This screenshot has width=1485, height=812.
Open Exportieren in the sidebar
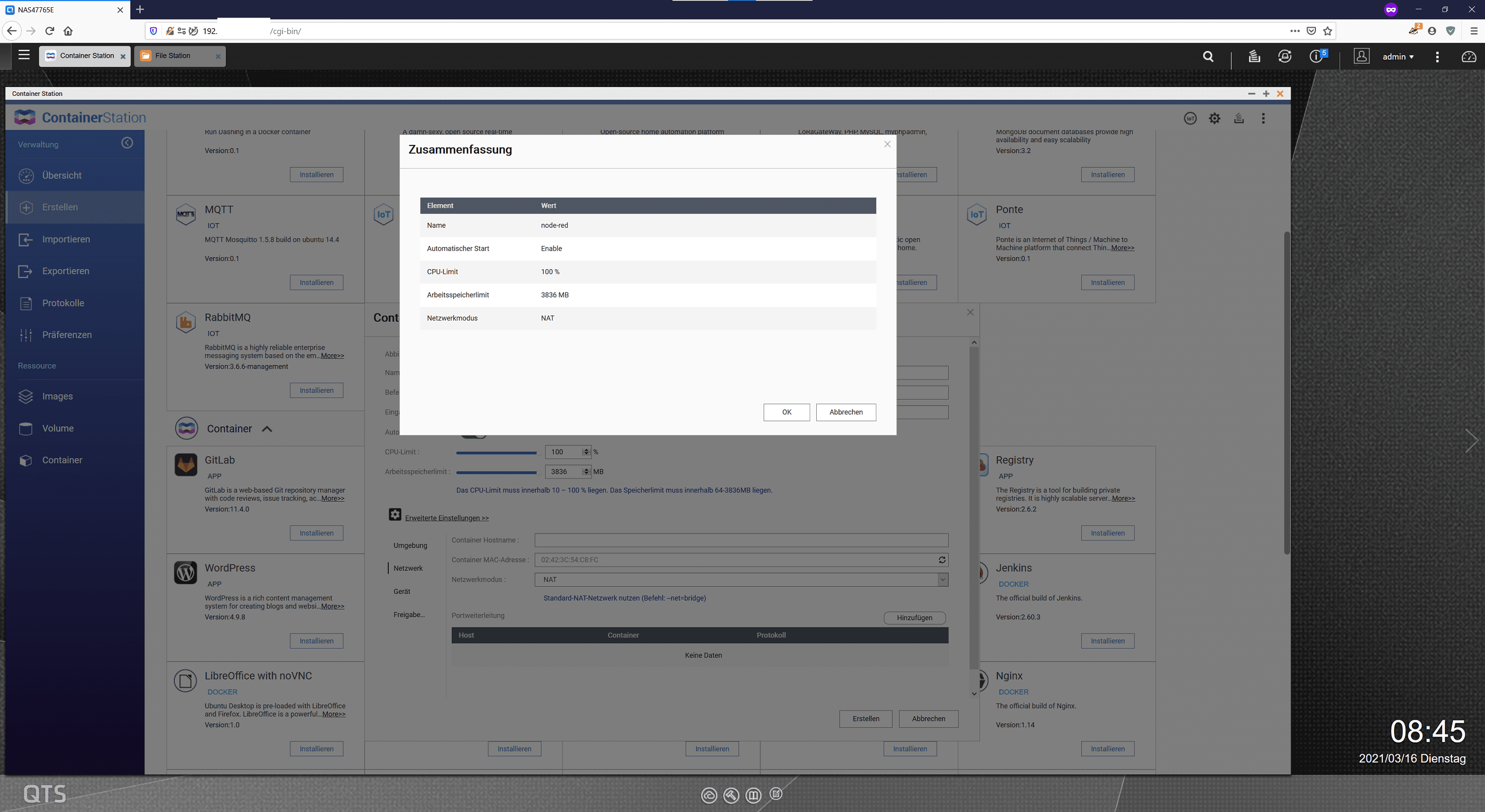(x=75, y=271)
